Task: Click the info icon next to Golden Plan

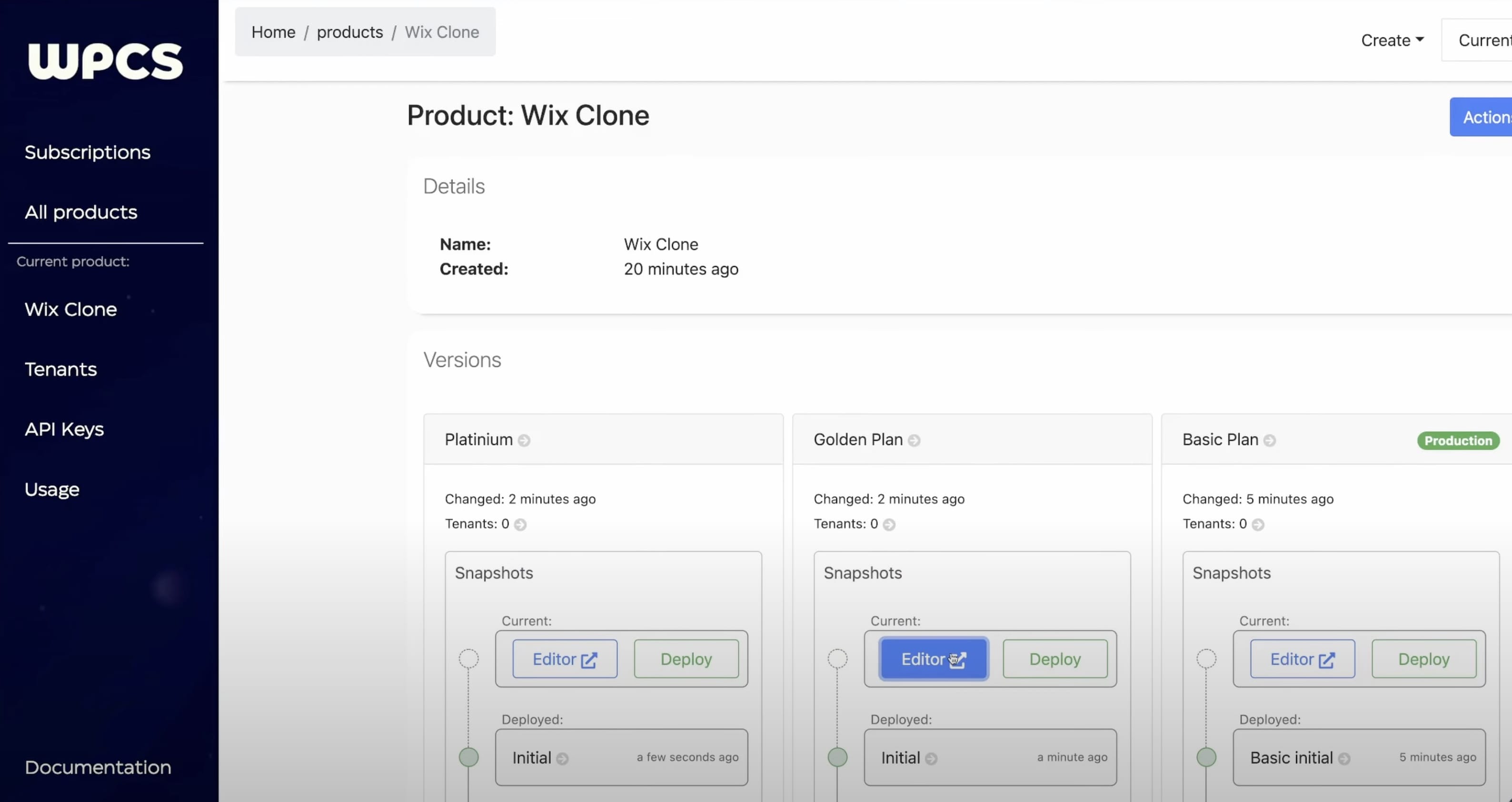Action: tap(914, 441)
